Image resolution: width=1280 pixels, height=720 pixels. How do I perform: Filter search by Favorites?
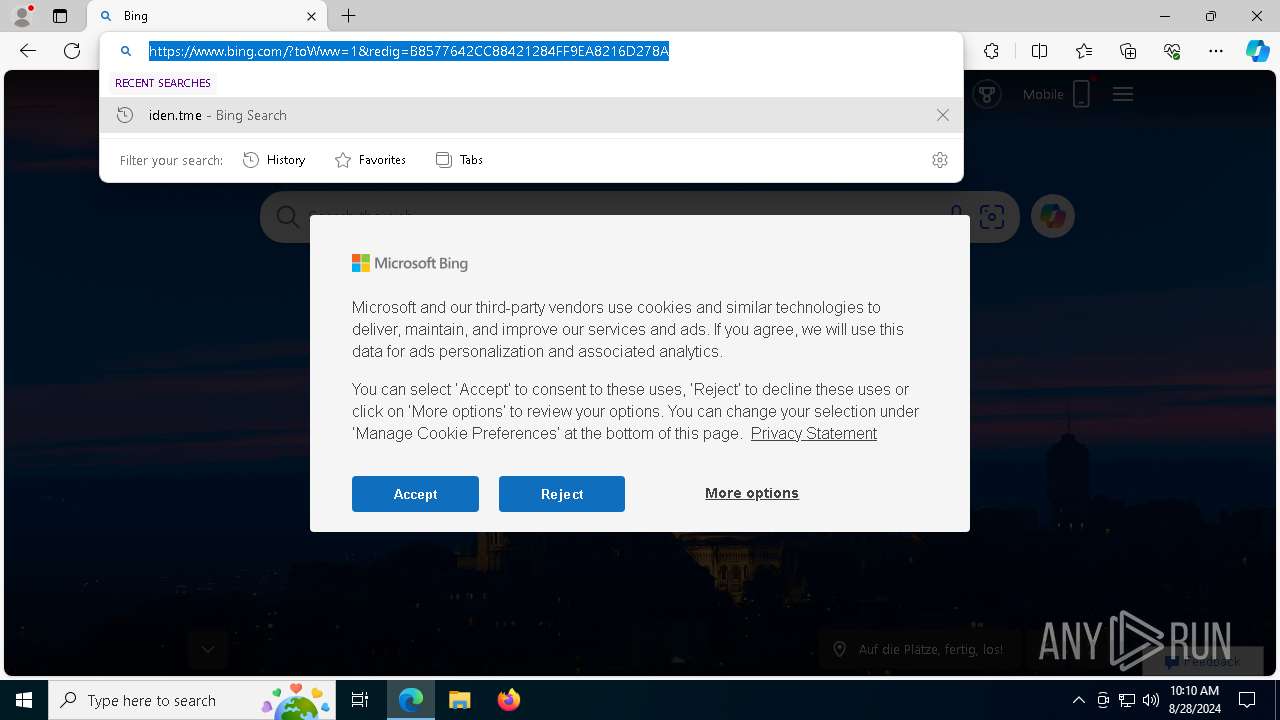pyautogui.click(x=370, y=160)
